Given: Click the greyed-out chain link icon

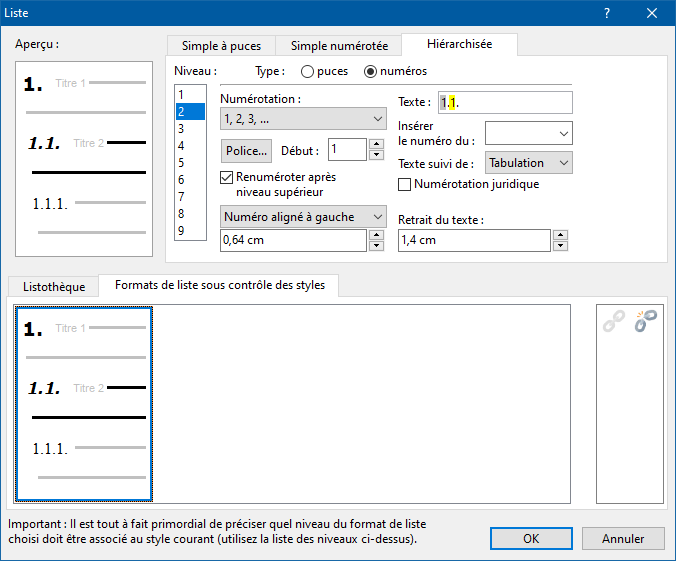Looking at the screenshot, I should tap(613, 321).
